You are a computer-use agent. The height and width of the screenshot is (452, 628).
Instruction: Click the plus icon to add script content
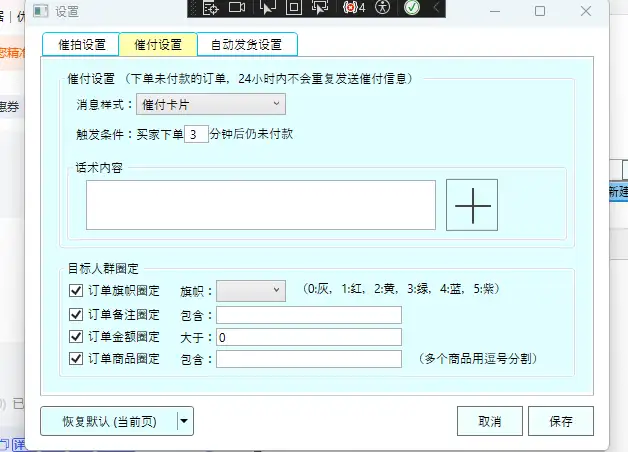pos(471,204)
